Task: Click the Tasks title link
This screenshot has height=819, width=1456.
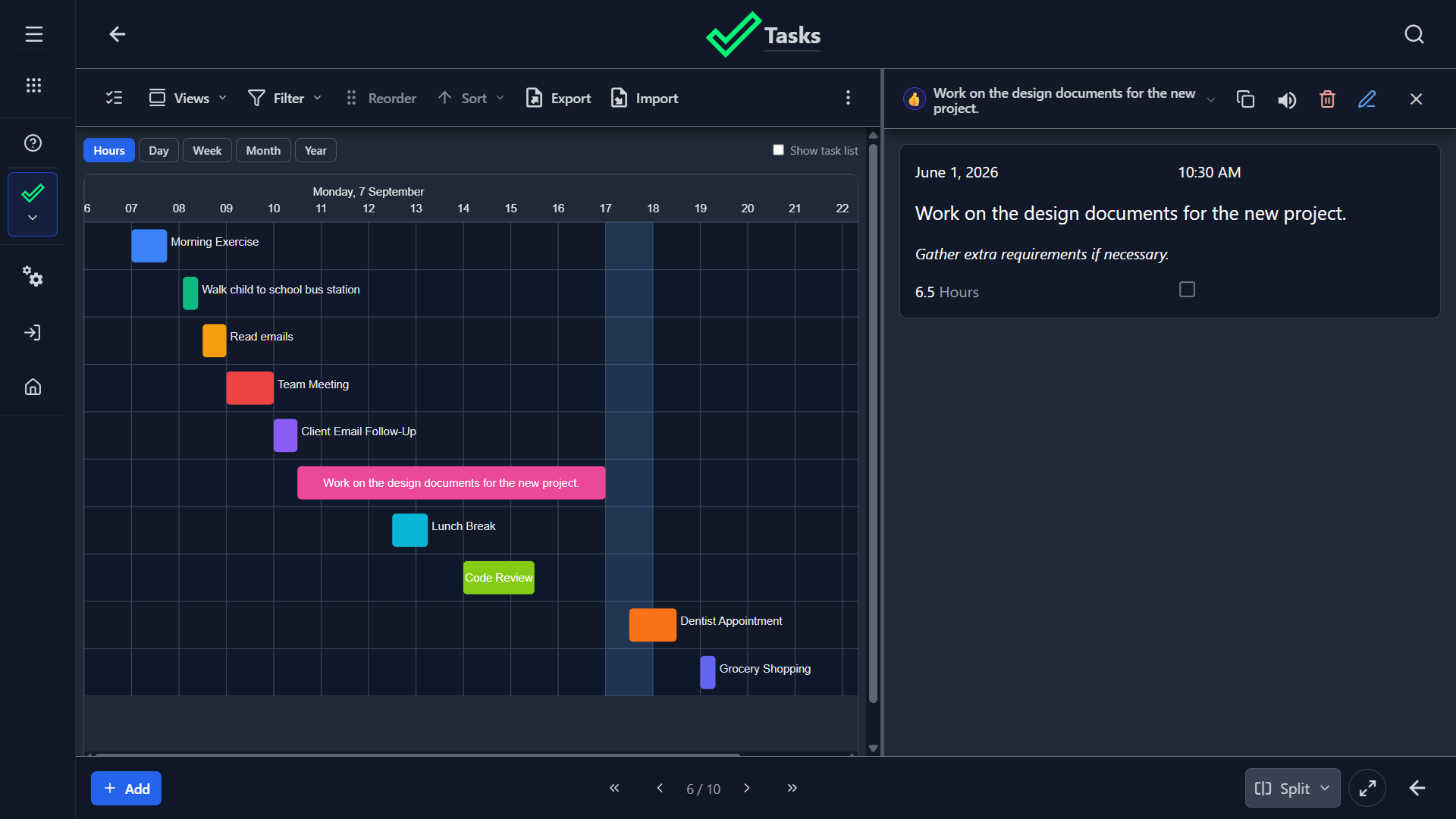Action: [792, 36]
